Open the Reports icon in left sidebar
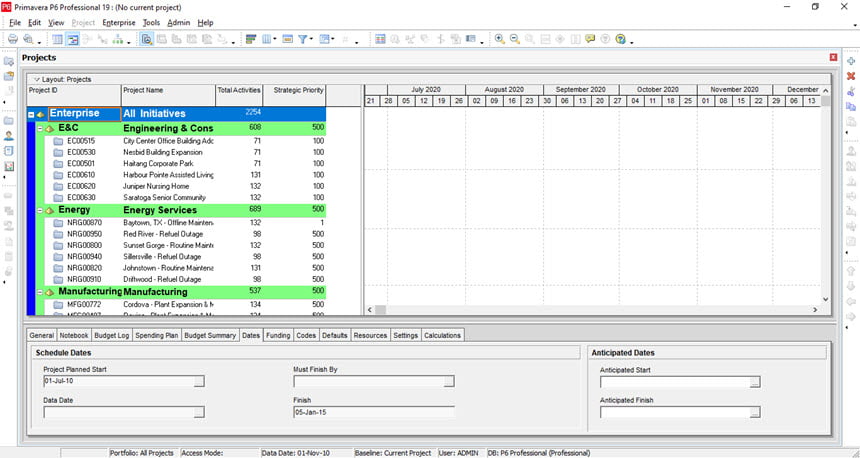The width and height of the screenshot is (860, 458). click(8, 151)
